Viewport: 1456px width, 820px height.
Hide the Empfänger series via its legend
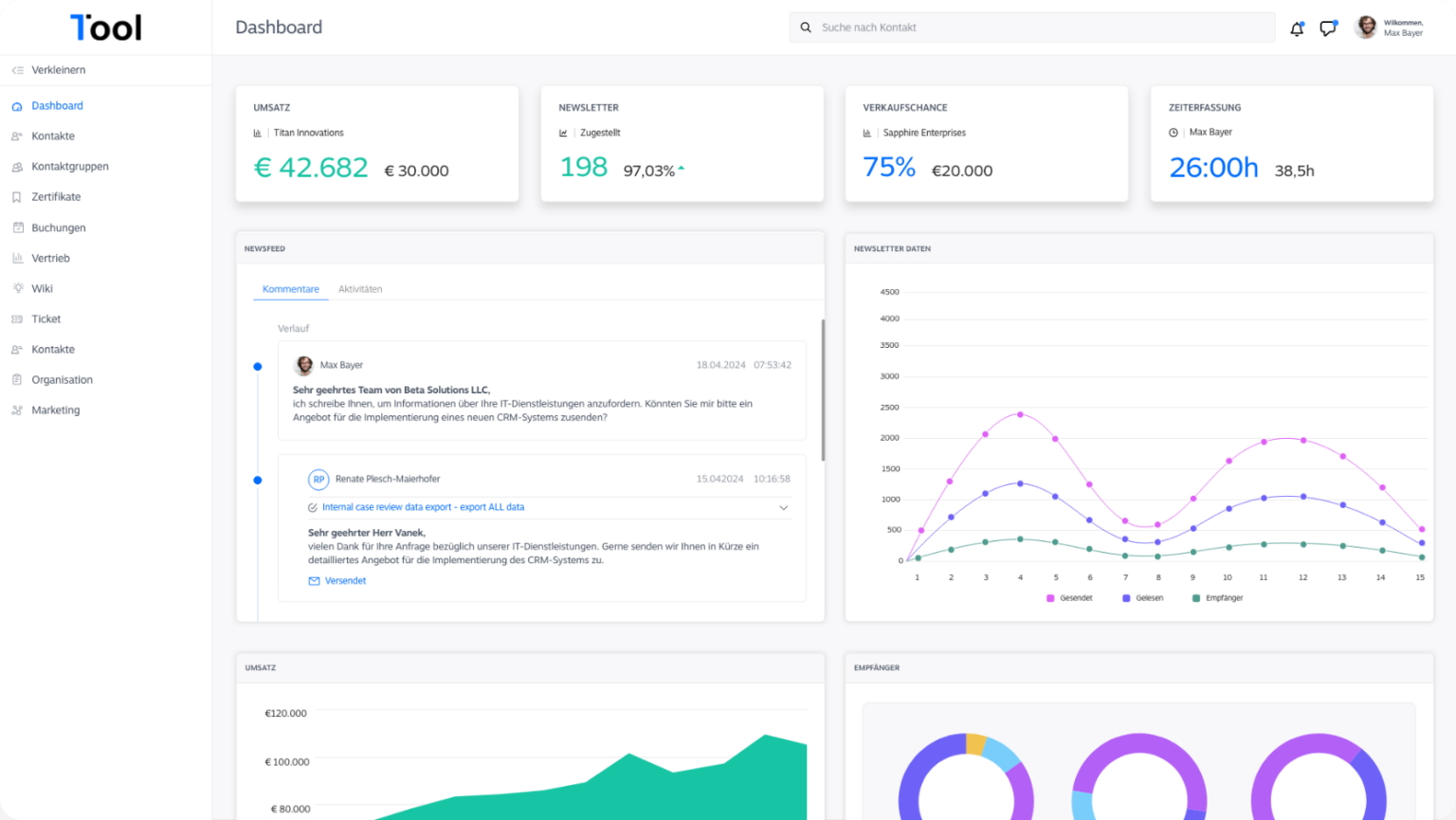pos(1217,597)
